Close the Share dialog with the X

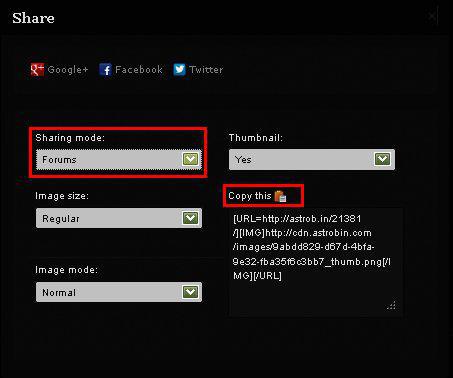(x=432, y=16)
